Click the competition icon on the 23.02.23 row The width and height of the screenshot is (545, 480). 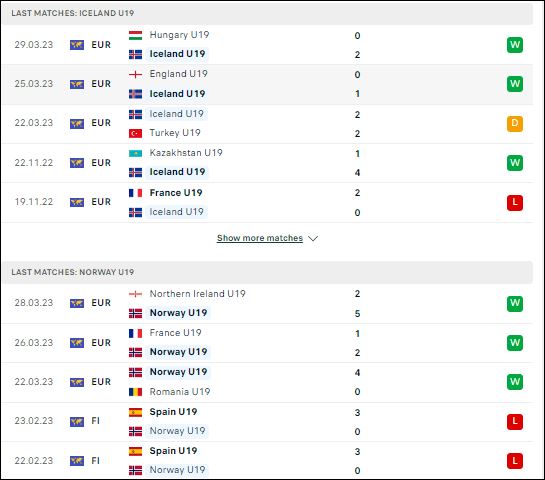(77, 421)
